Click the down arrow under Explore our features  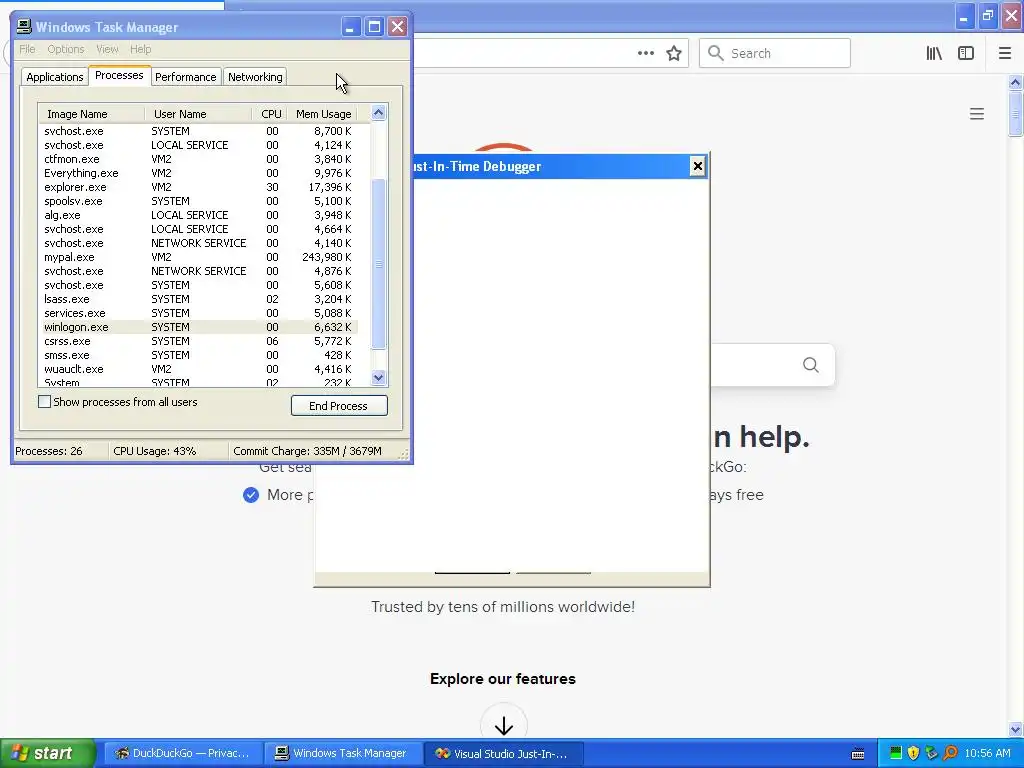point(504,726)
